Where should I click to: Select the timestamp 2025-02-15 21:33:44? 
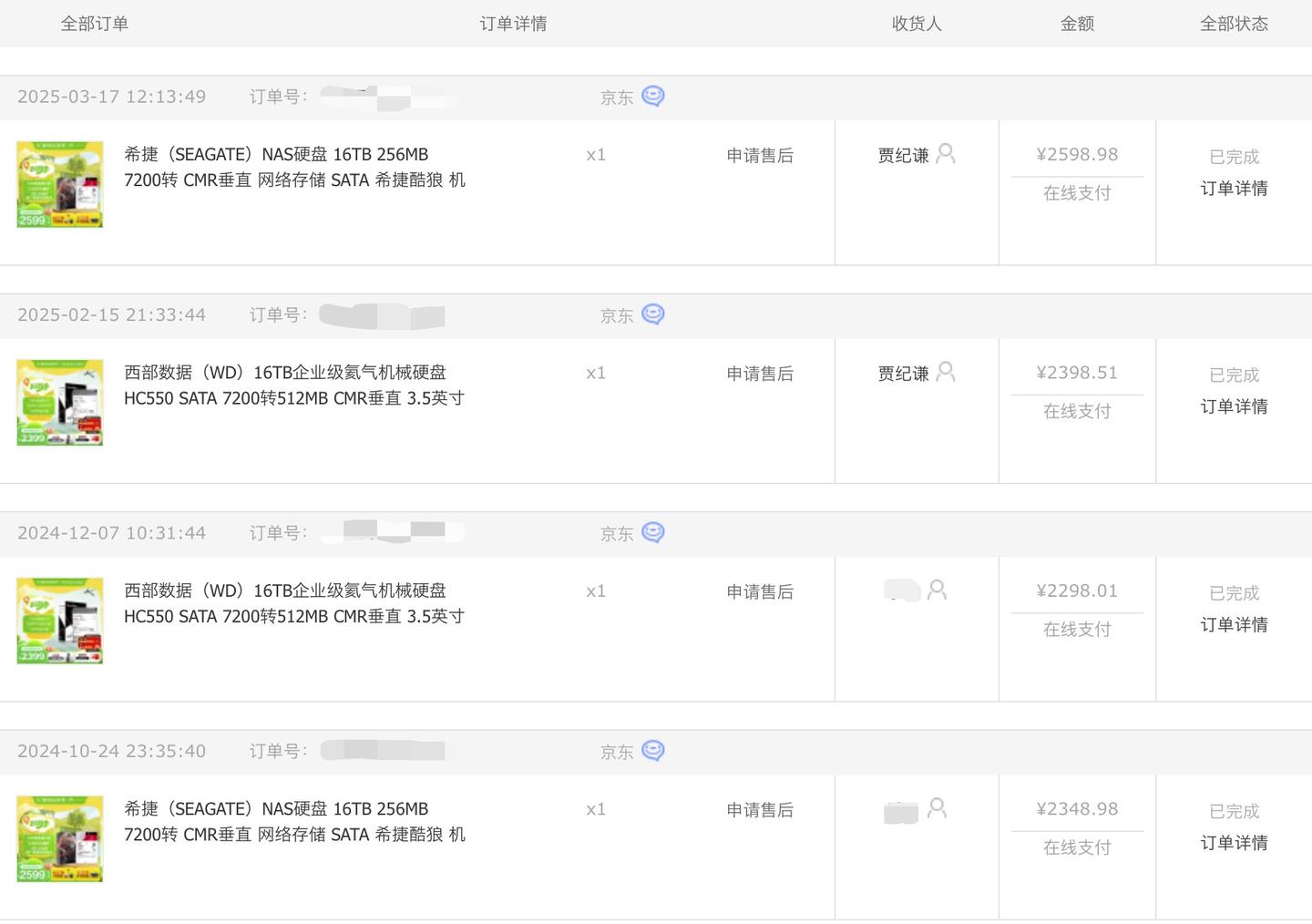coord(111,315)
